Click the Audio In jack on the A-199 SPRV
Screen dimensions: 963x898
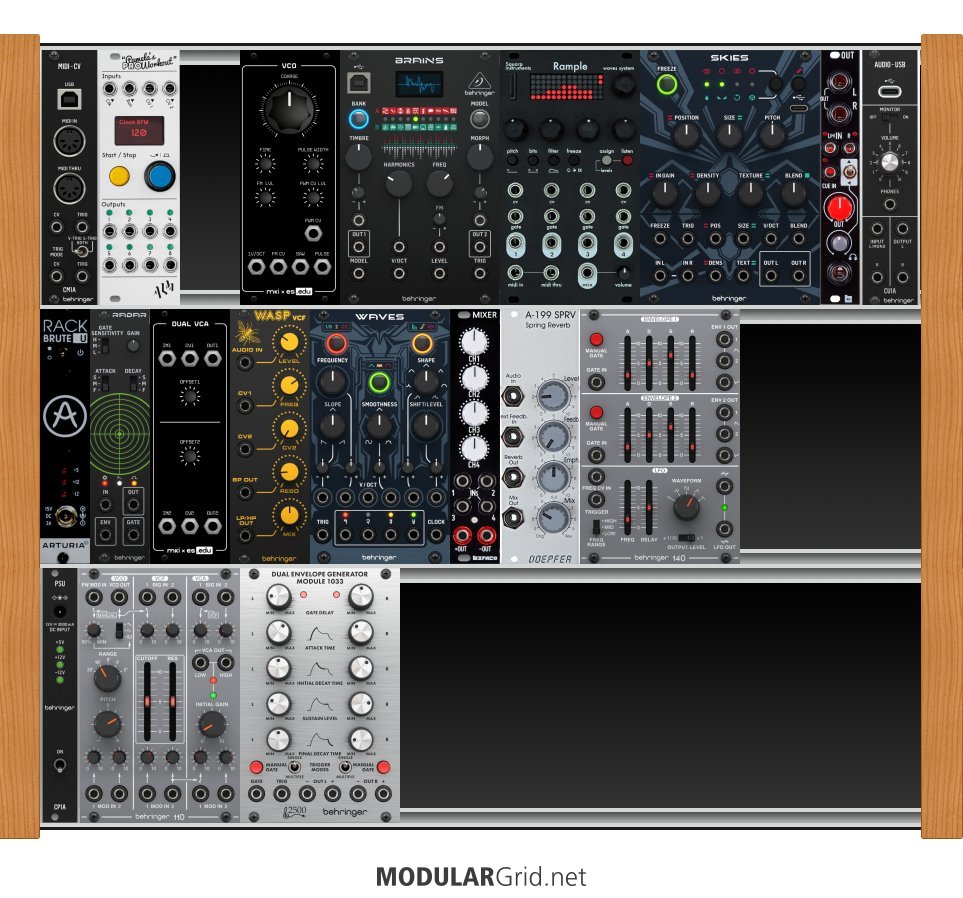pos(513,397)
